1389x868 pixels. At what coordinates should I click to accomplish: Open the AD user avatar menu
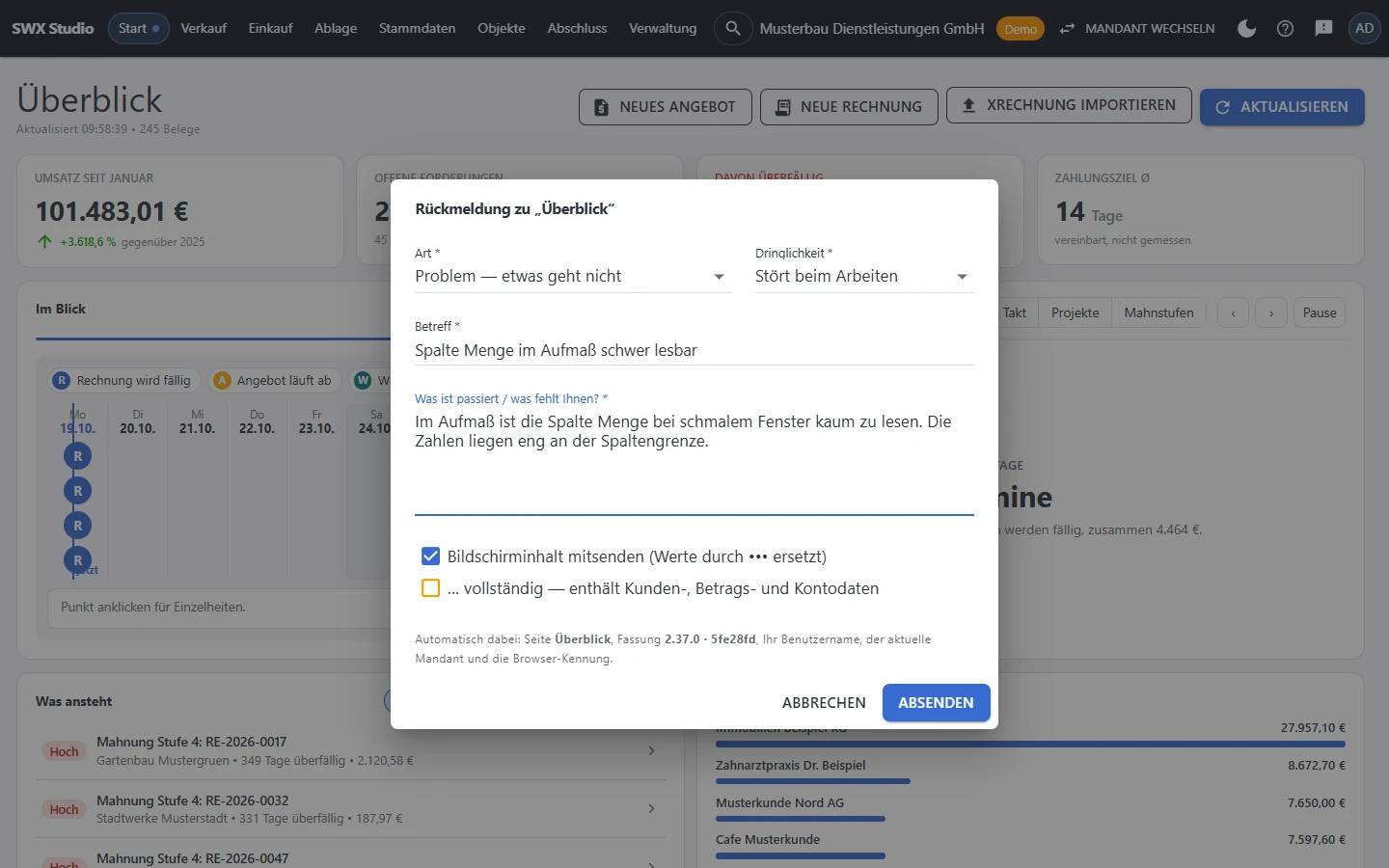tap(1364, 28)
